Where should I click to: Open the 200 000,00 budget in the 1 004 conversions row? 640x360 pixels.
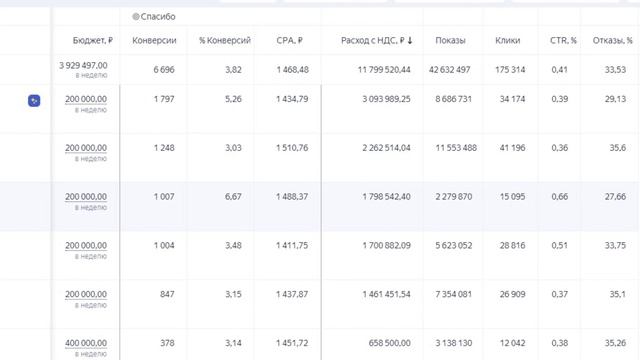[86, 245]
